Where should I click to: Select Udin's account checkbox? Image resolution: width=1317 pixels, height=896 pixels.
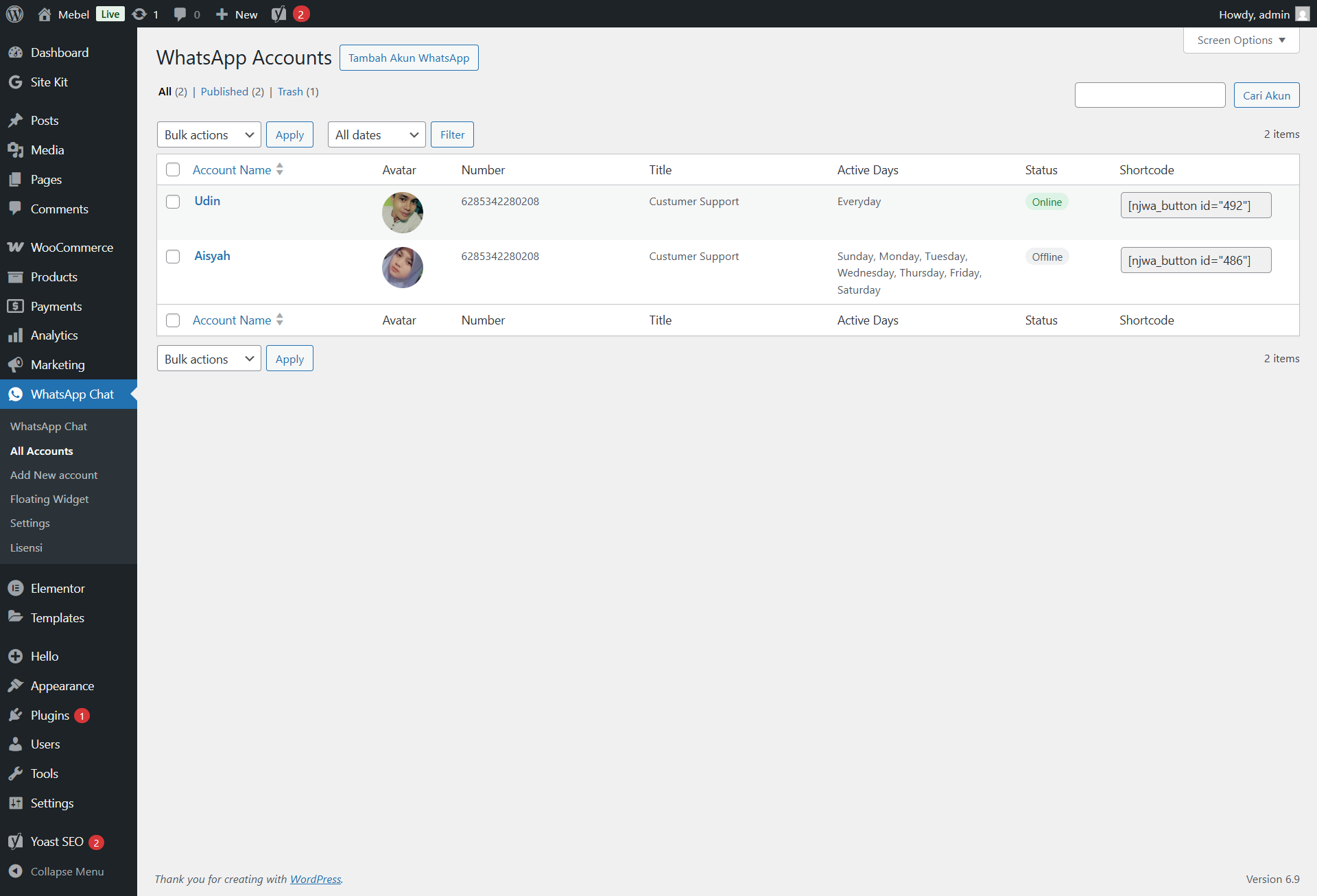click(173, 202)
